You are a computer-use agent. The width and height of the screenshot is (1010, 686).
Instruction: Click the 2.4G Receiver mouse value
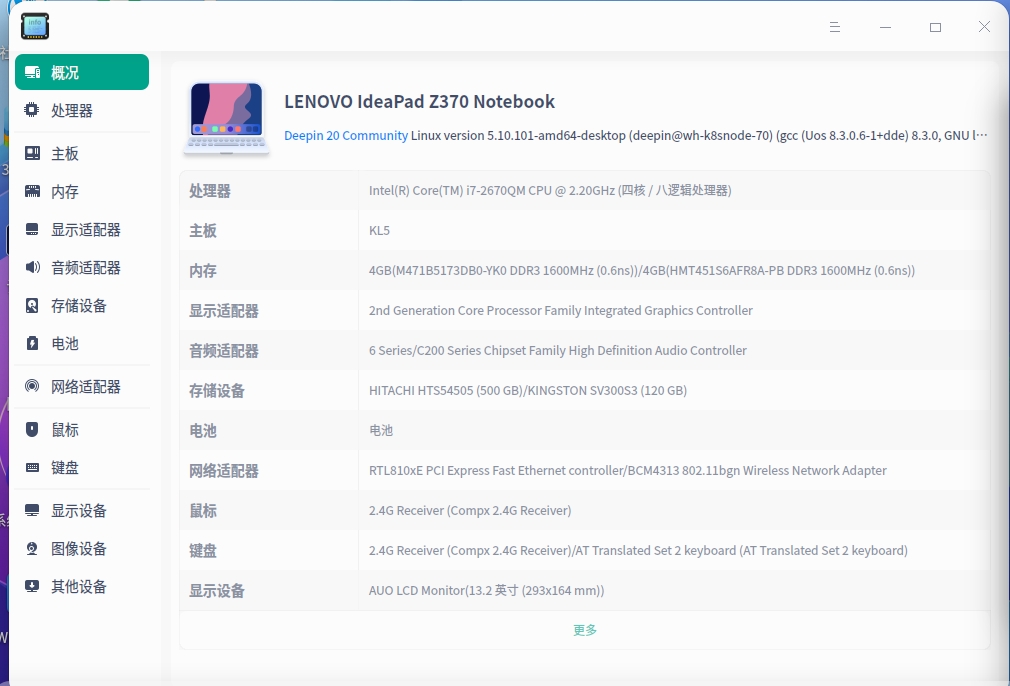point(470,510)
